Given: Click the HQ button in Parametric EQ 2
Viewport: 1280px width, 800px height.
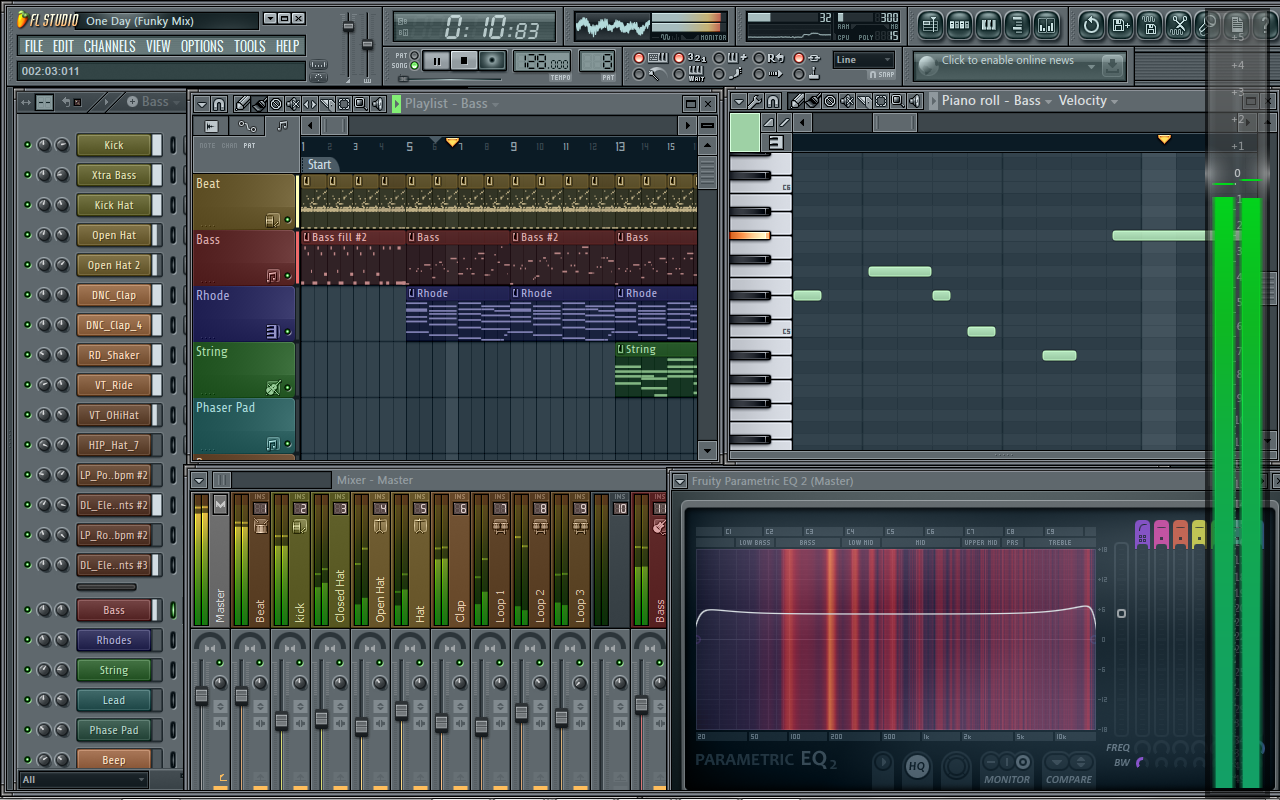Looking at the screenshot, I should coord(916,767).
